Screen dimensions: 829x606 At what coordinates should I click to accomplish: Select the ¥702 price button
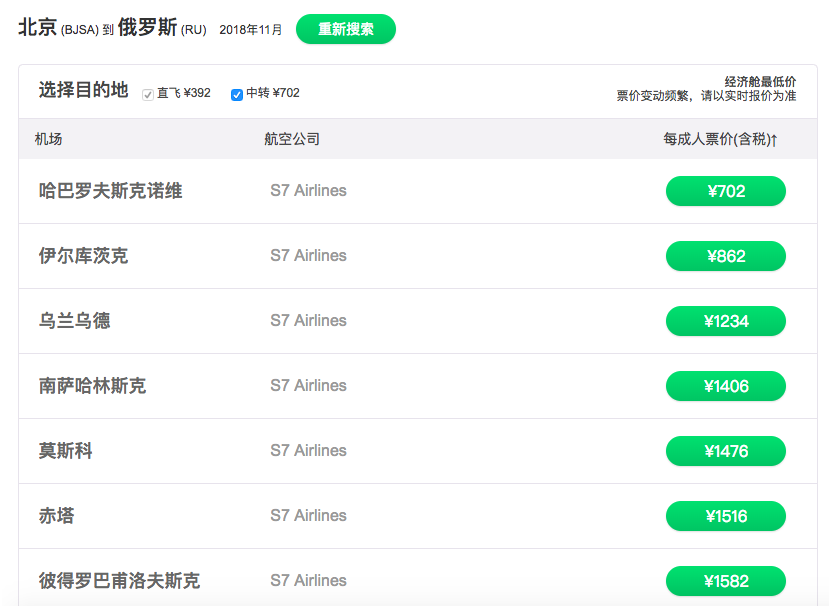click(x=726, y=191)
